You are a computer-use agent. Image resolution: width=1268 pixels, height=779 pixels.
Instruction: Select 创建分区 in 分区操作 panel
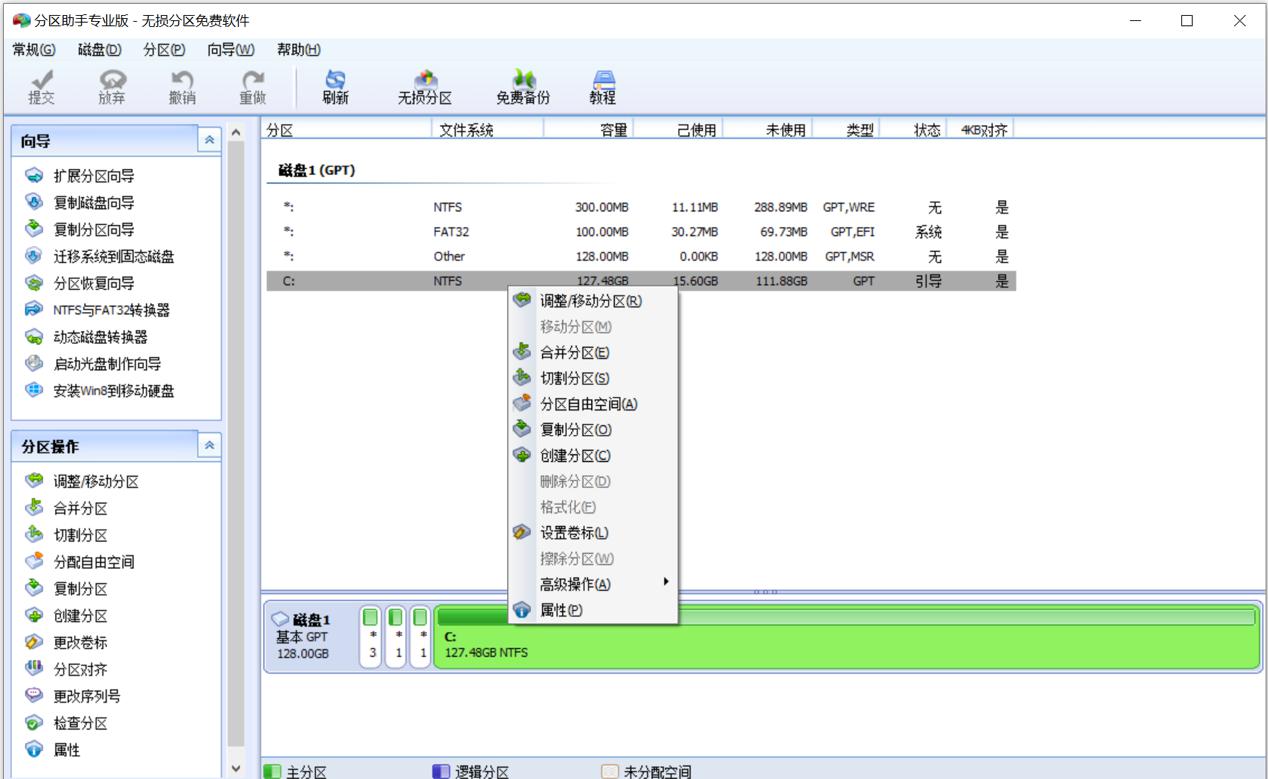pyautogui.click(x=67, y=617)
